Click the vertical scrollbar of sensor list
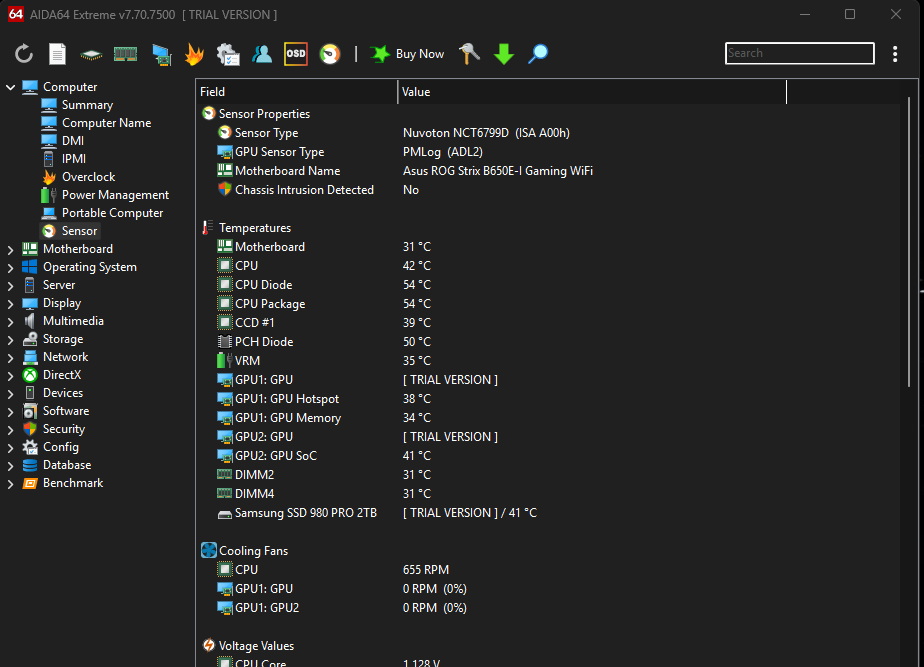This screenshot has width=924, height=667. coord(909,242)
